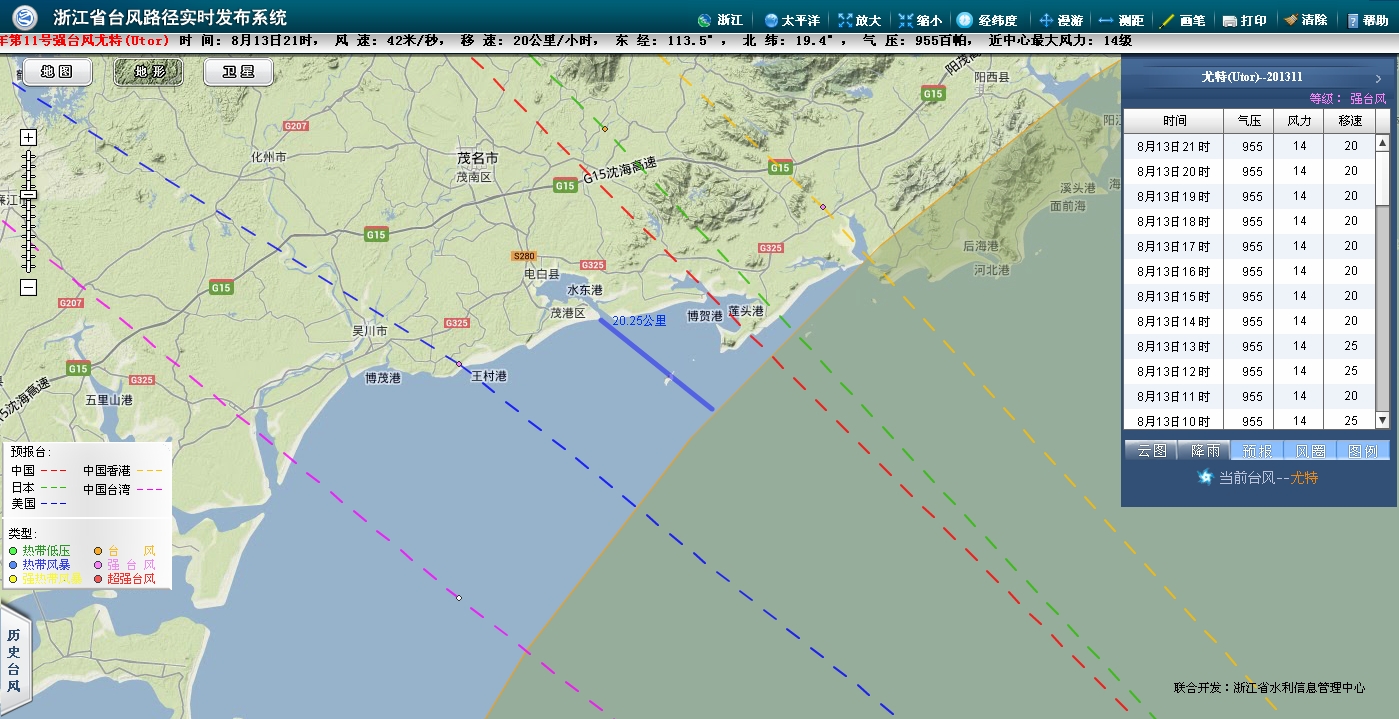Switch view to 太平洋 (Pacific)
The image size is (1399, 719).
(771, 20)
